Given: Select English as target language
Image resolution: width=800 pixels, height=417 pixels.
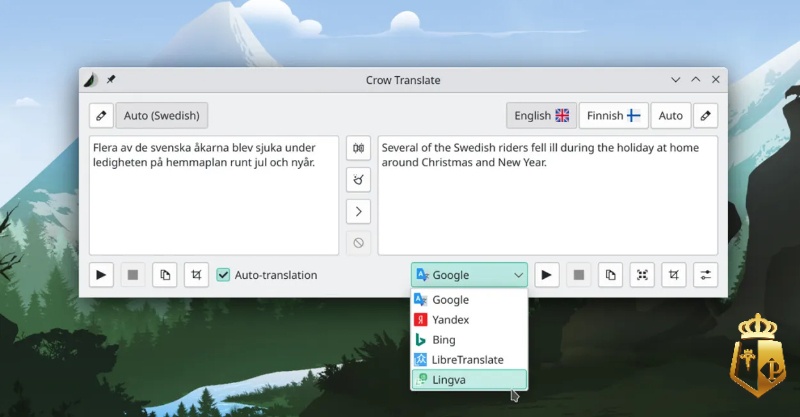Looking at the screenshot, I should (x=541, y=115).
